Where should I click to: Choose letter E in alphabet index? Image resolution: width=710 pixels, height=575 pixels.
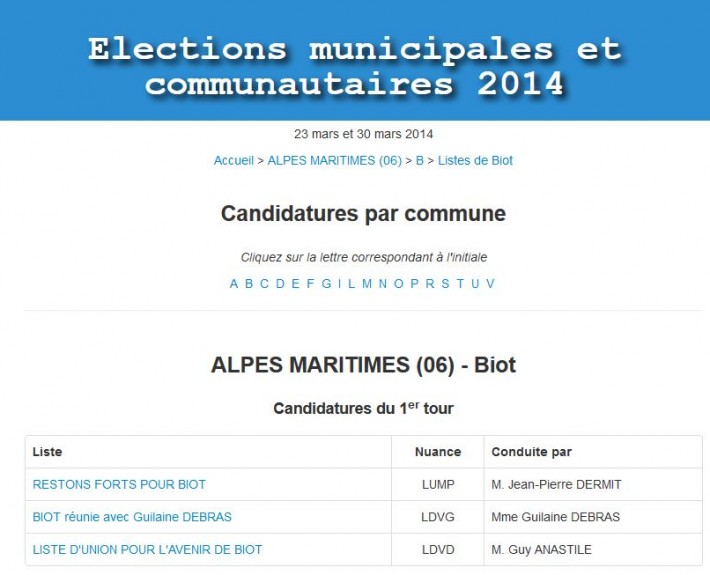[x=296, y=283]
